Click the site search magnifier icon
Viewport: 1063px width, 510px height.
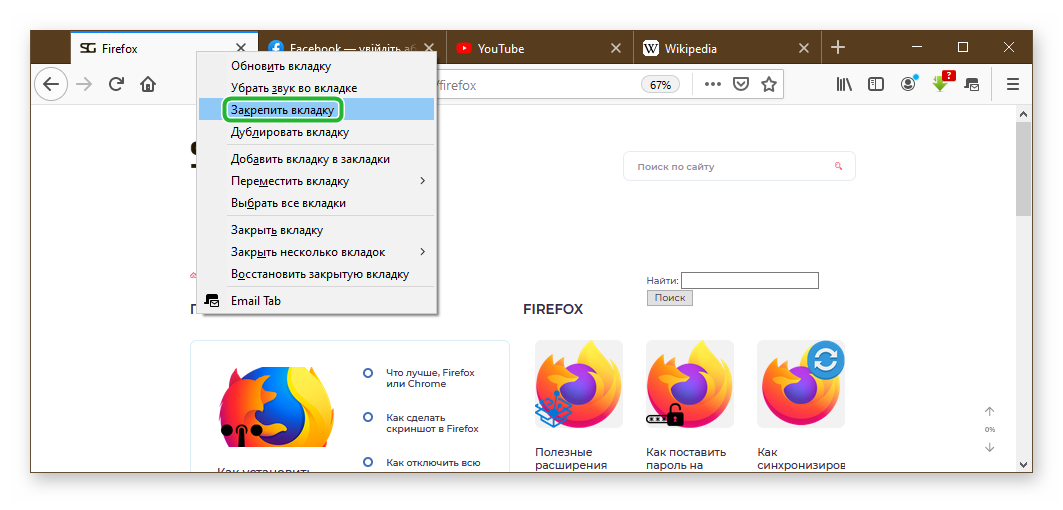[838, 166]
